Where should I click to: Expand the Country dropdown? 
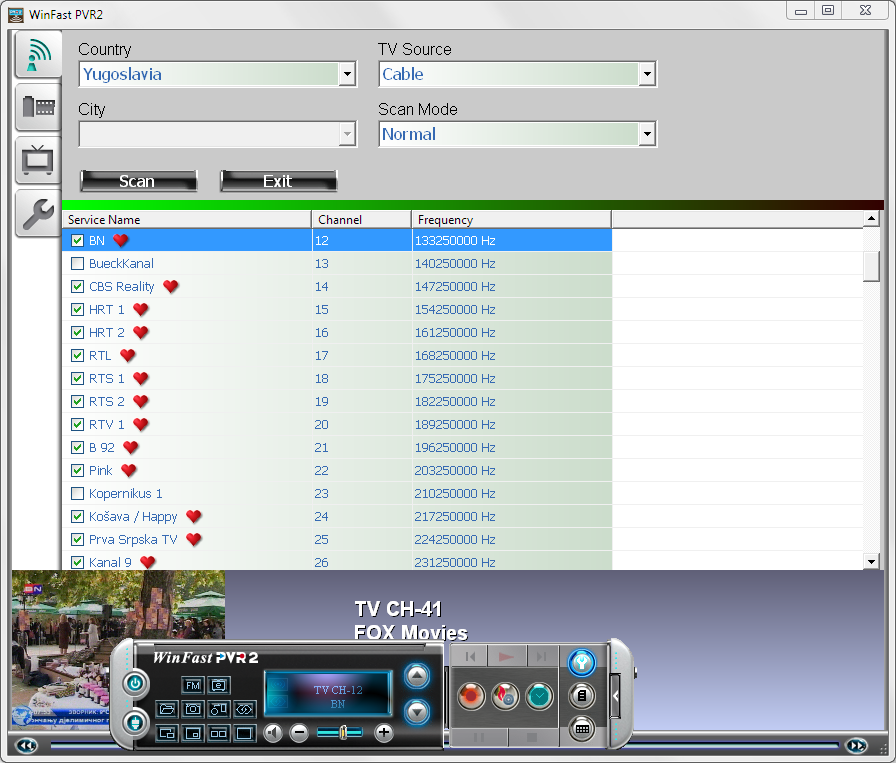click(x=347, y=74)
